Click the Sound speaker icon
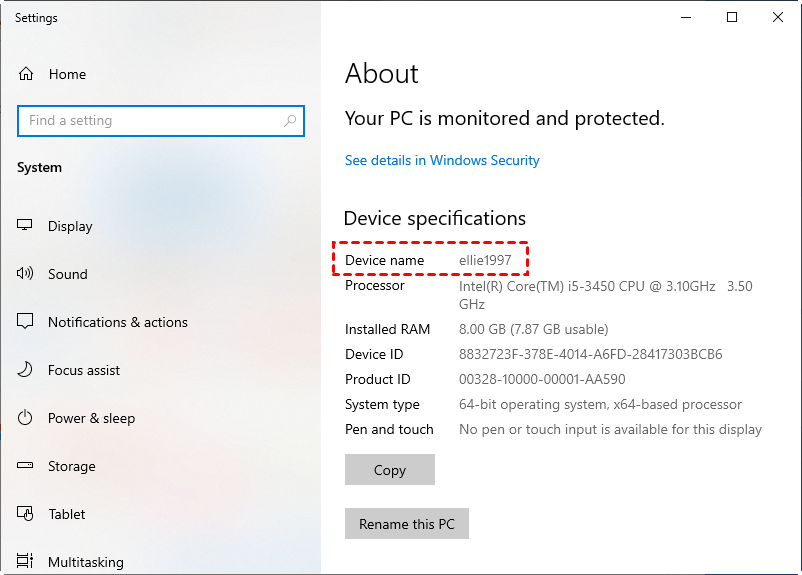The width and height of the screenshot is (802, 575). (26, 274)
